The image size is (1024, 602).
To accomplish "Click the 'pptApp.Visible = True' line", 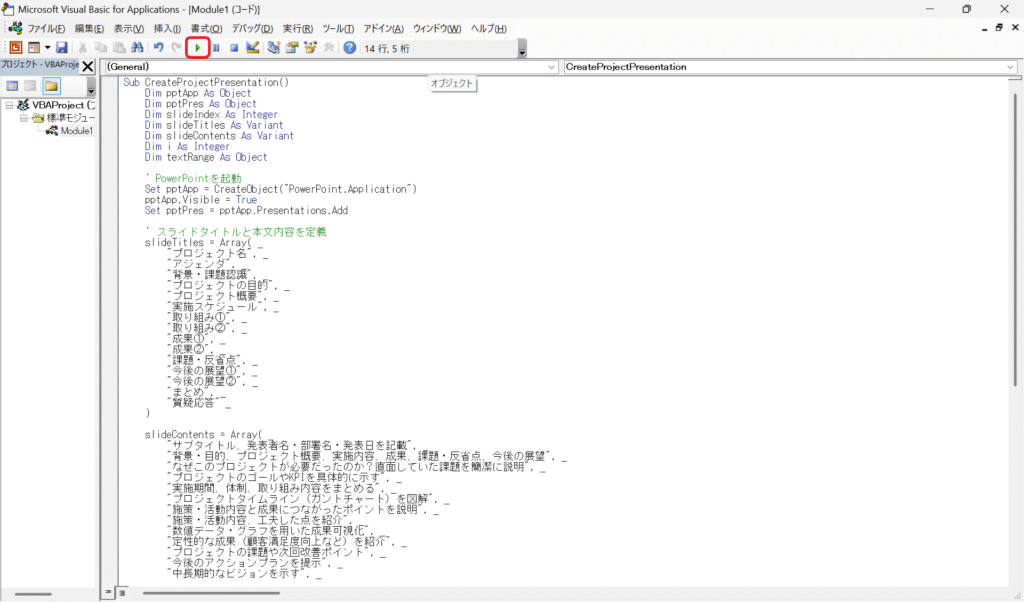I will click(x=200, y=200).
